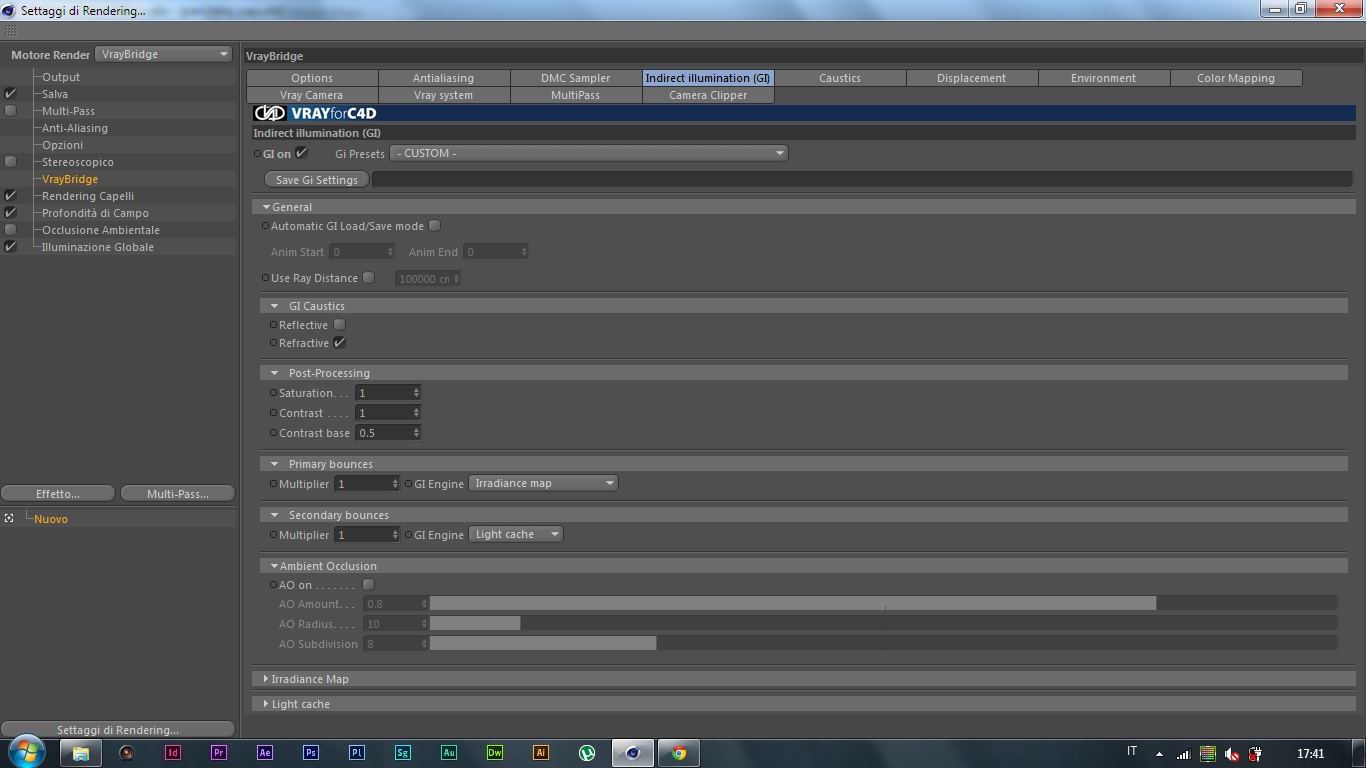Click the Cinema 4D icon in title bar
The width and height of the screenshot is (1366, 768).
click(x=9, y=10)
